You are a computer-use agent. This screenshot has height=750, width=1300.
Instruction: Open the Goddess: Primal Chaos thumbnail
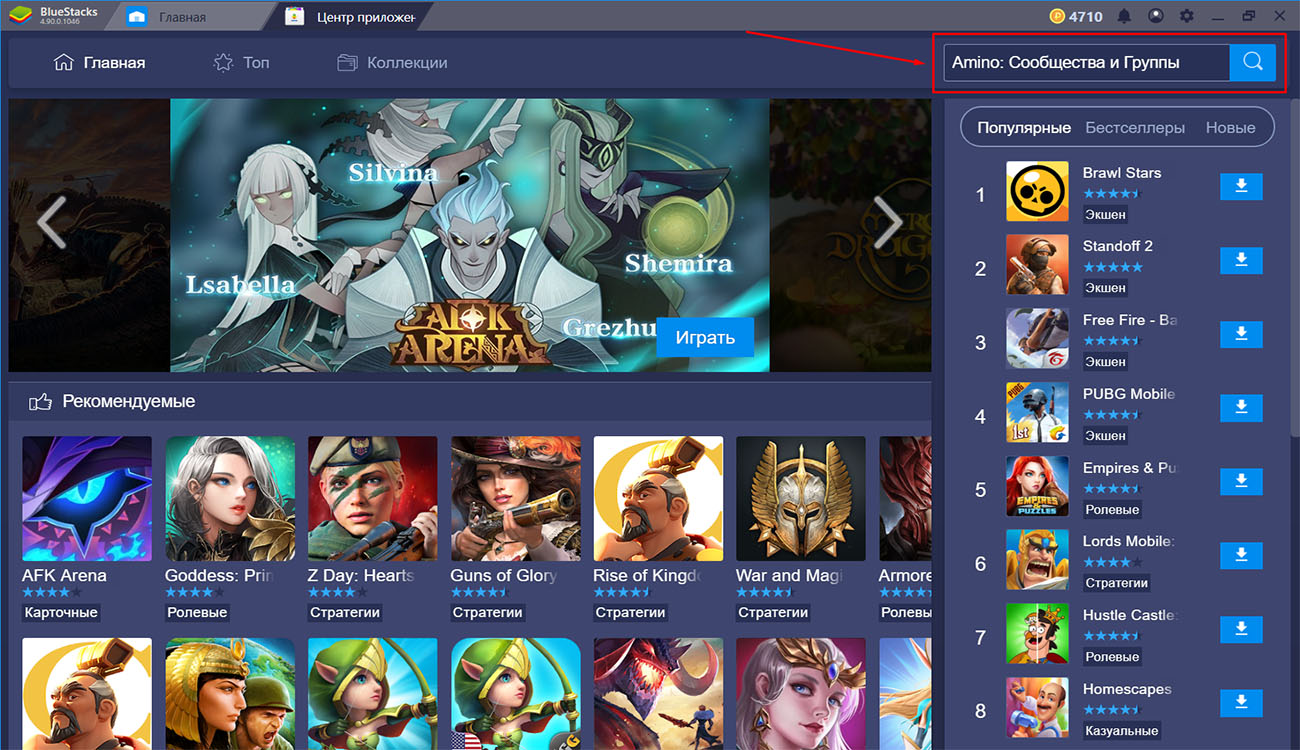[x=230, y=498]
